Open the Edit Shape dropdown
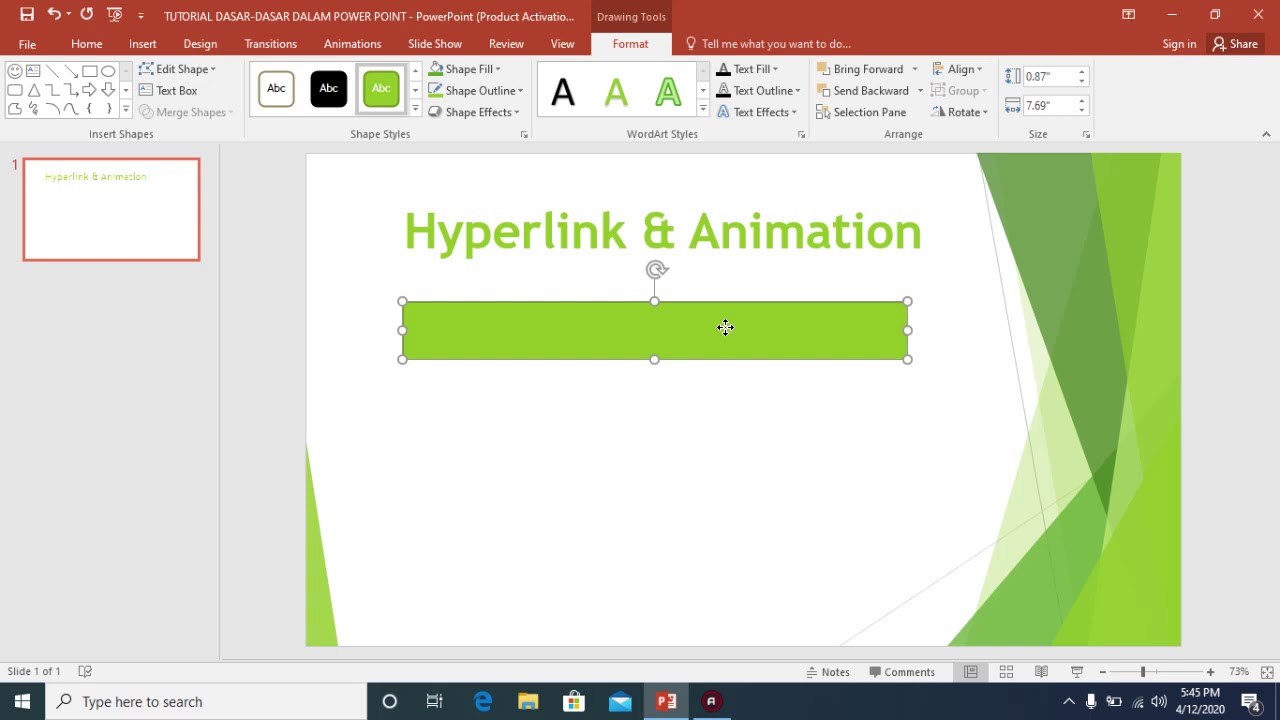The width and height of the screenshot is (1280, 720). [177, 69]
